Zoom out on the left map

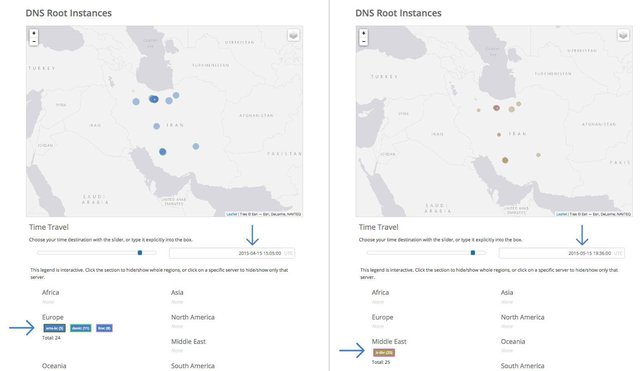point(34,41)
